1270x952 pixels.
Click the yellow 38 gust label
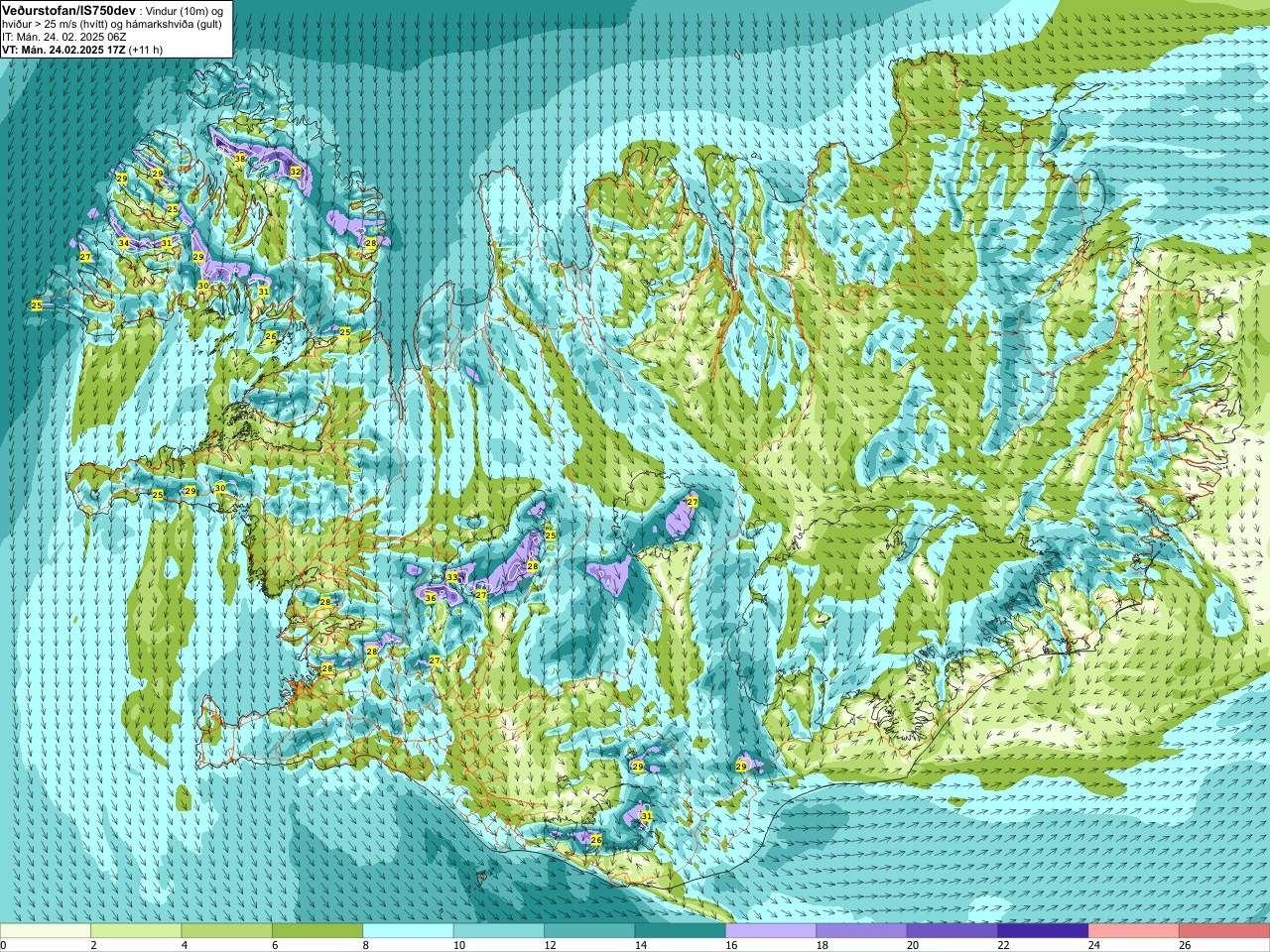coord(239,159)
